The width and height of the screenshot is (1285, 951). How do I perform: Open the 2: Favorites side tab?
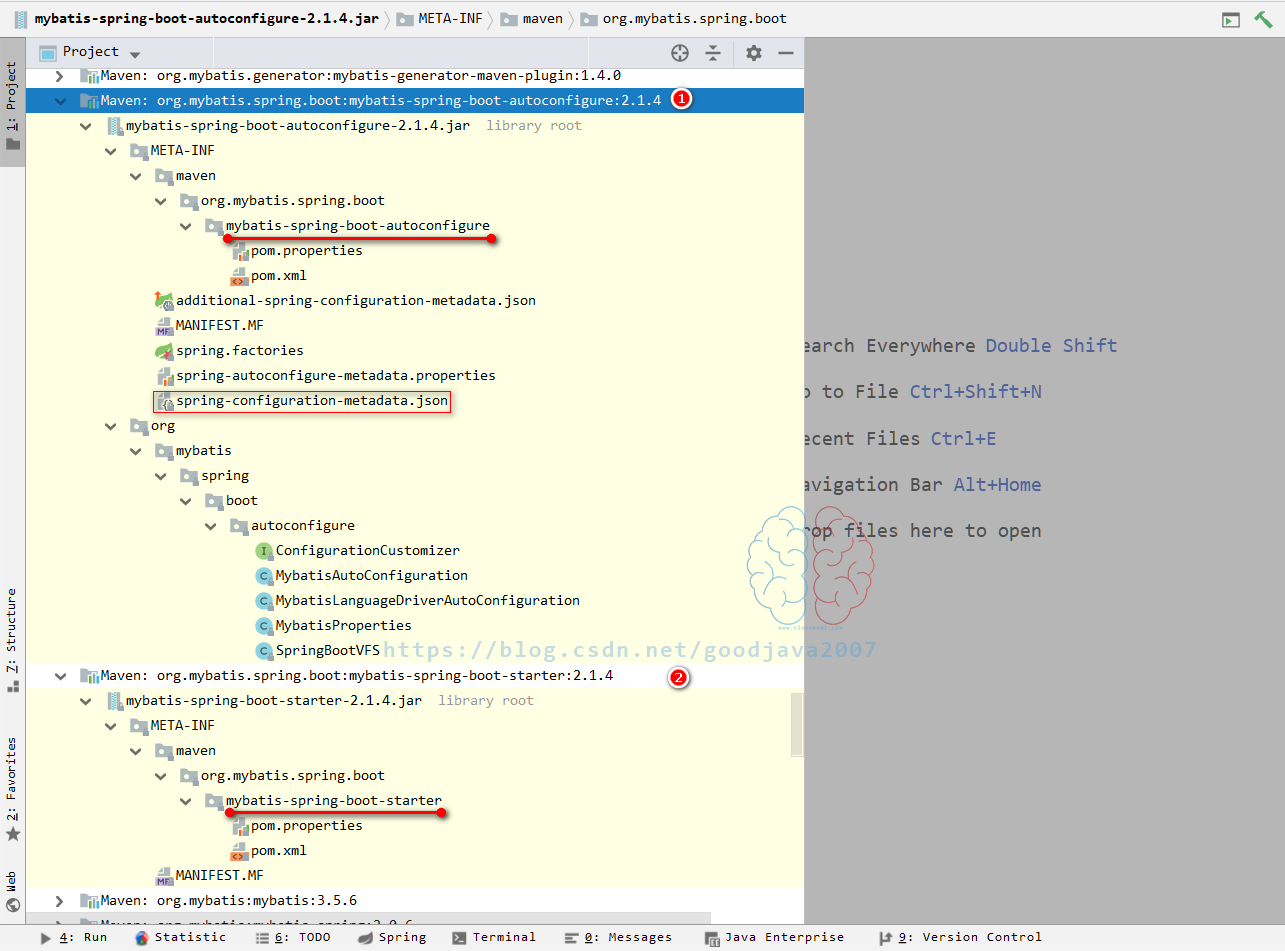[12, 789]
